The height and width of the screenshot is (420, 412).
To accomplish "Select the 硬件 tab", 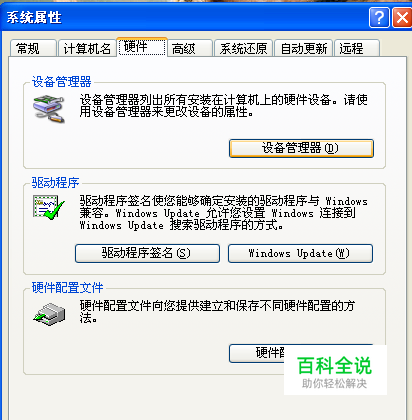I will coord(142,47).
